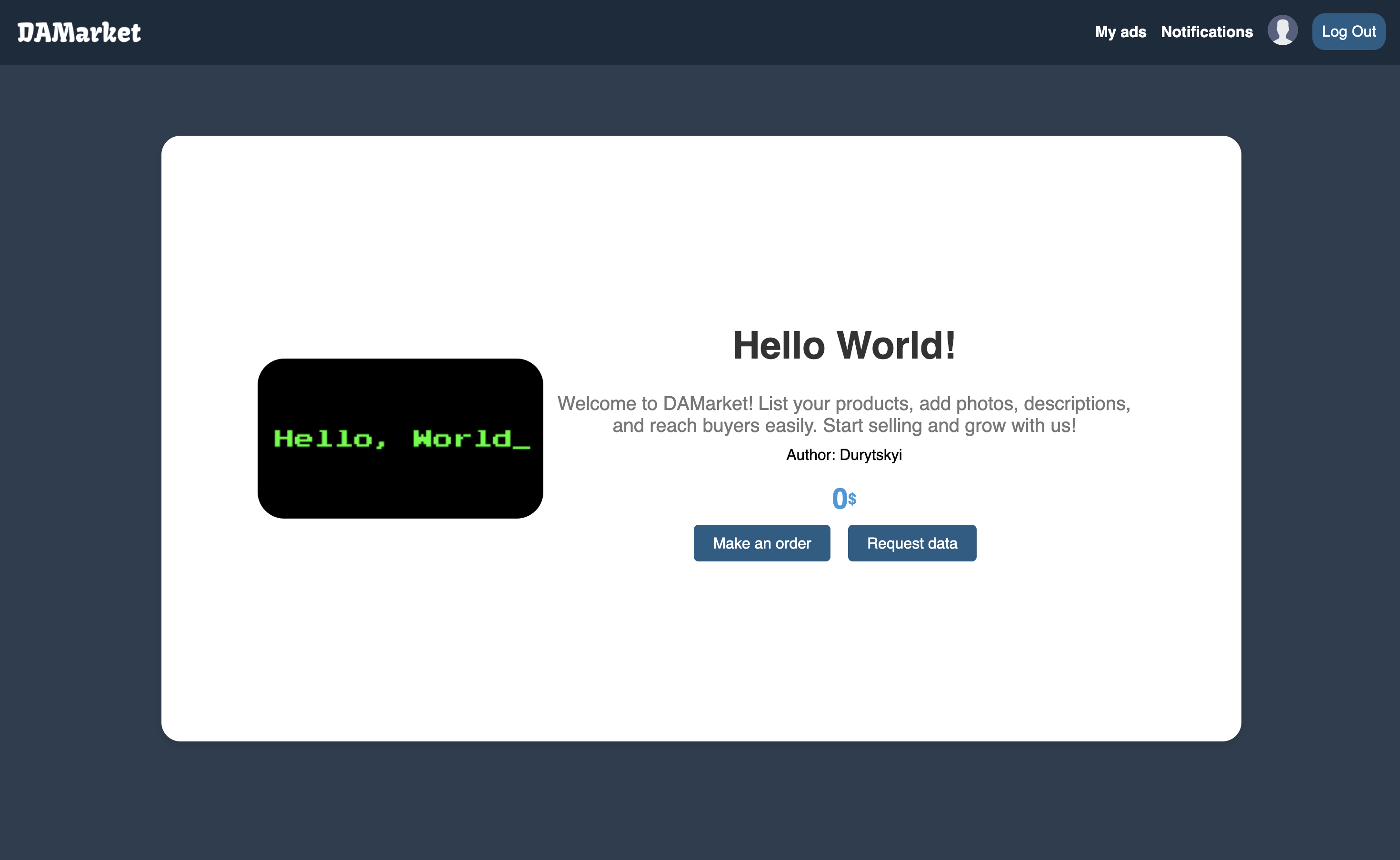Click the author name Durytskyi
This screenshot has width=1400, height=860.
tap(870, 455)
